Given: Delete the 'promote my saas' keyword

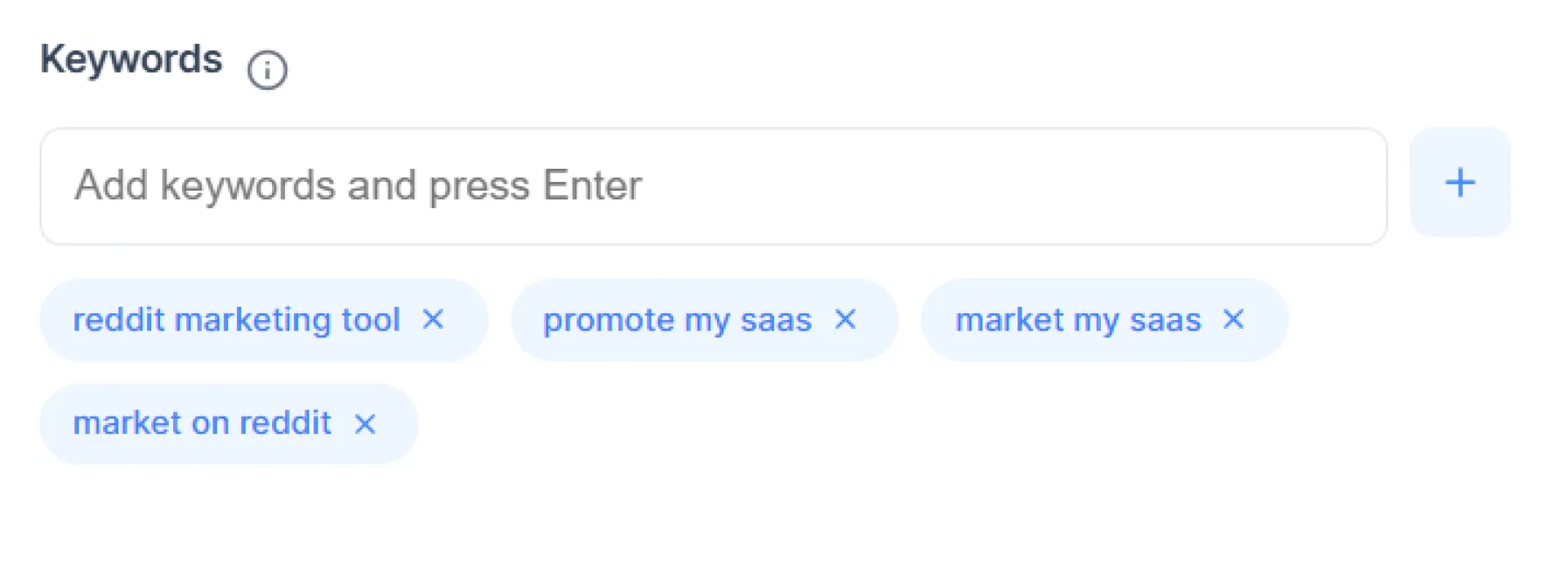Looking at the screenshot, I should click(845, 319).
